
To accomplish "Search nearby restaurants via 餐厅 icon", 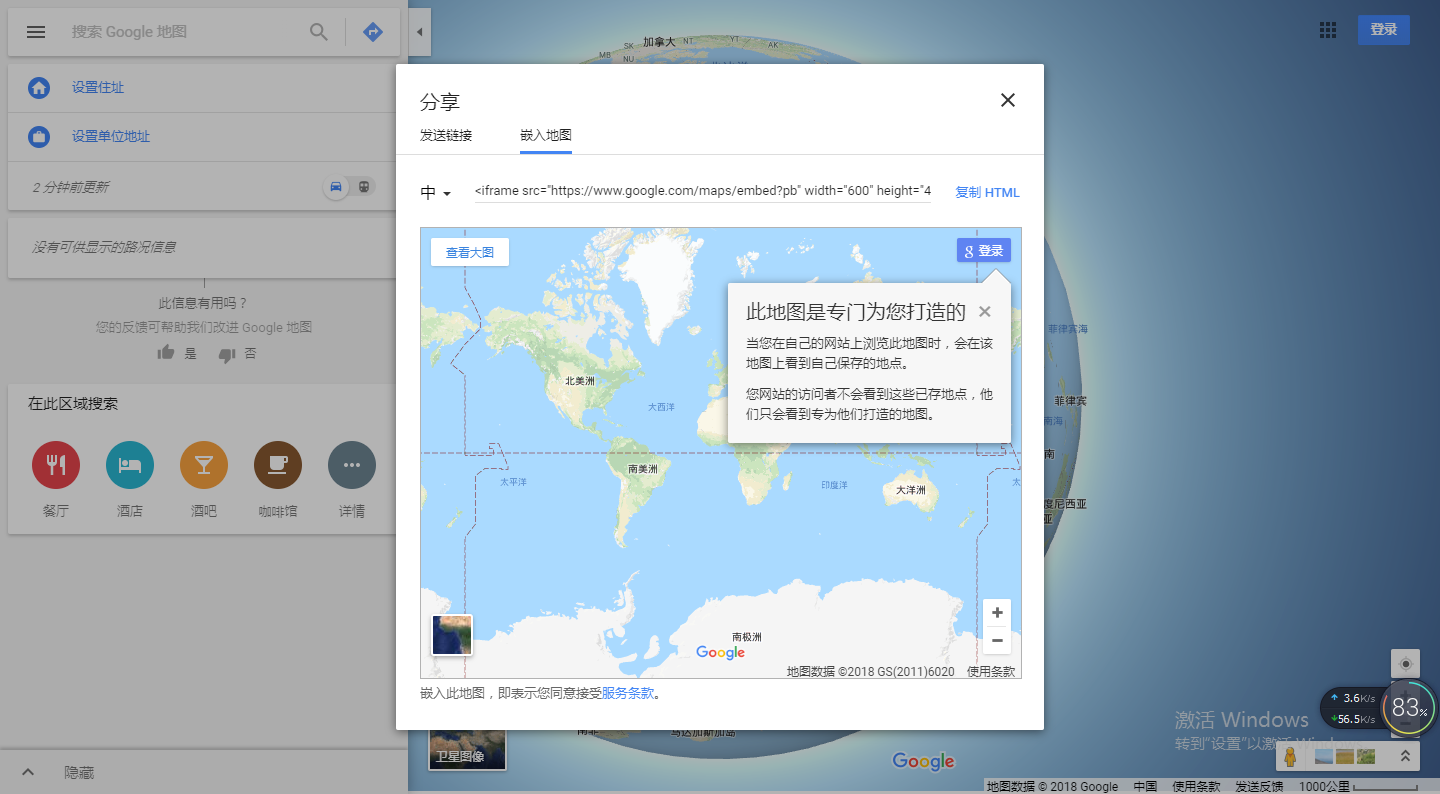I will 56,465.
